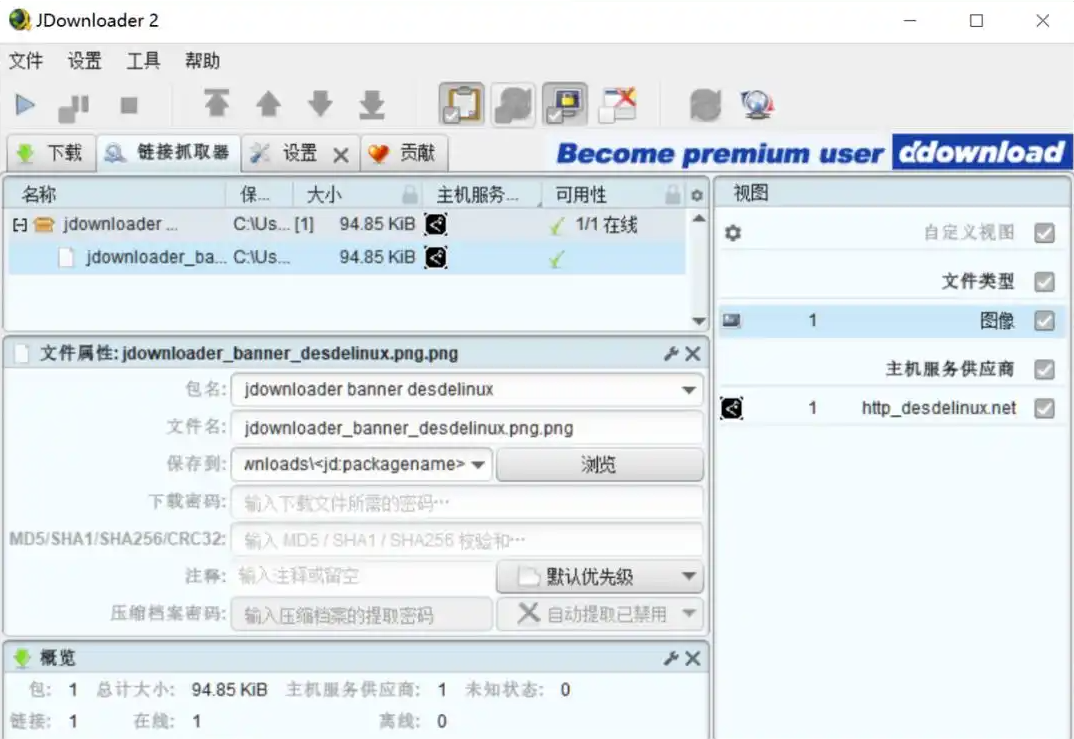Click the 下载密码 input field

(467, 503)
